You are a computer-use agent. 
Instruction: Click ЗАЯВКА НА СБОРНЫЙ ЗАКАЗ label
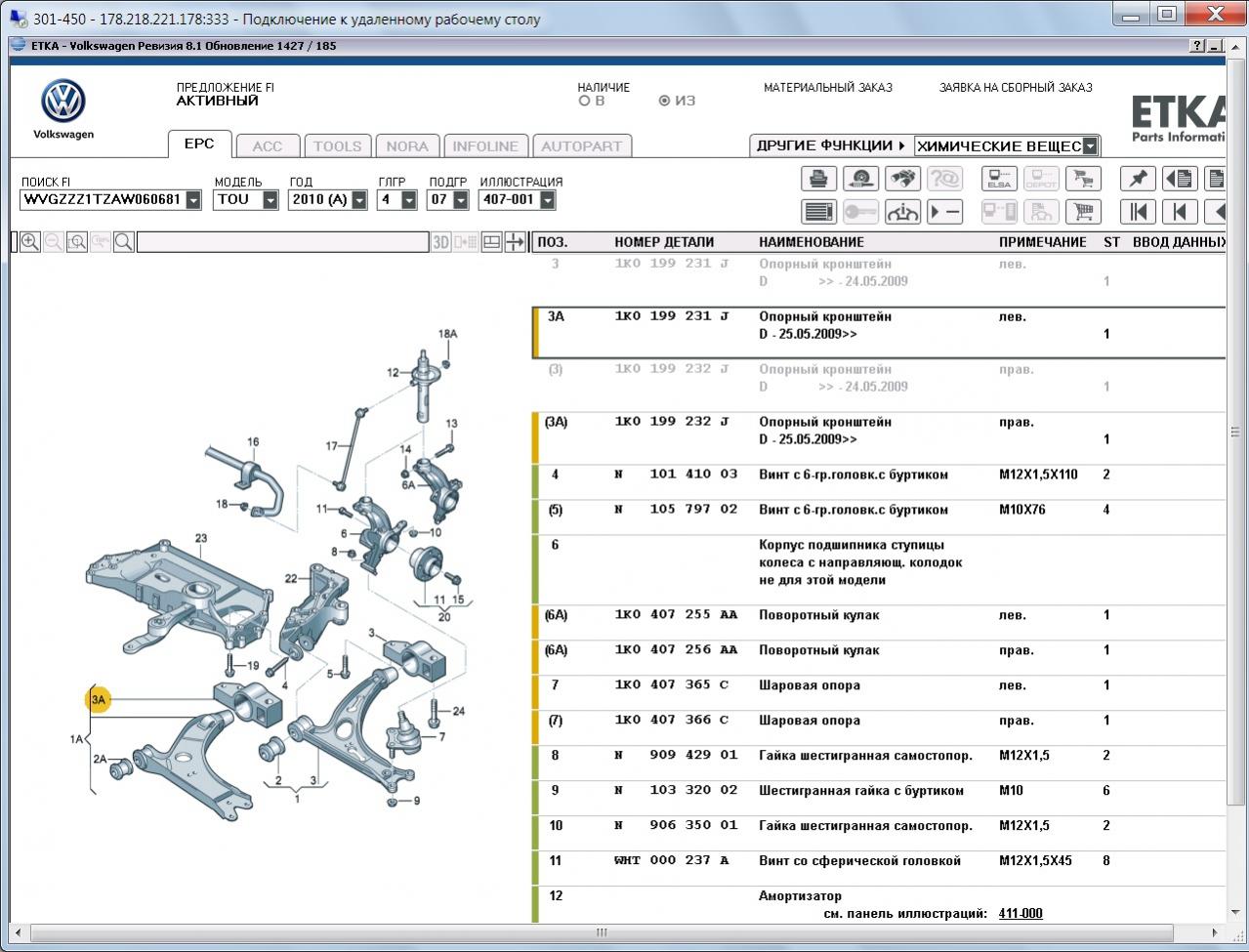1016,88
